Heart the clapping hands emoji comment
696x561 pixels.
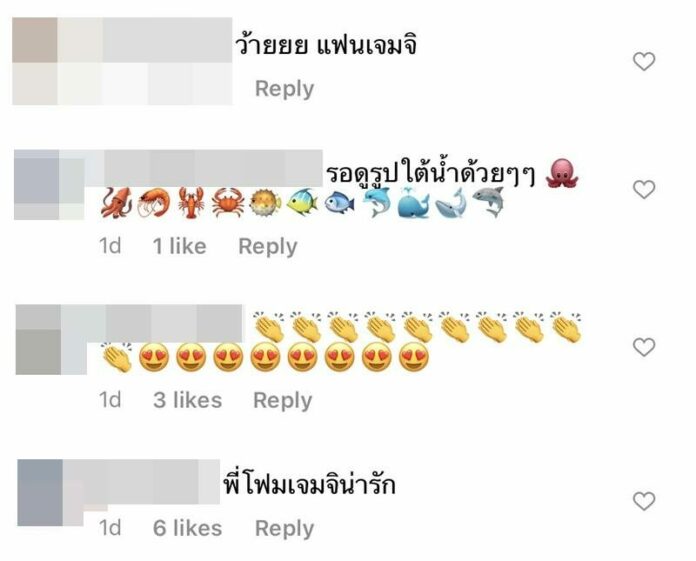tap(644, 347)
